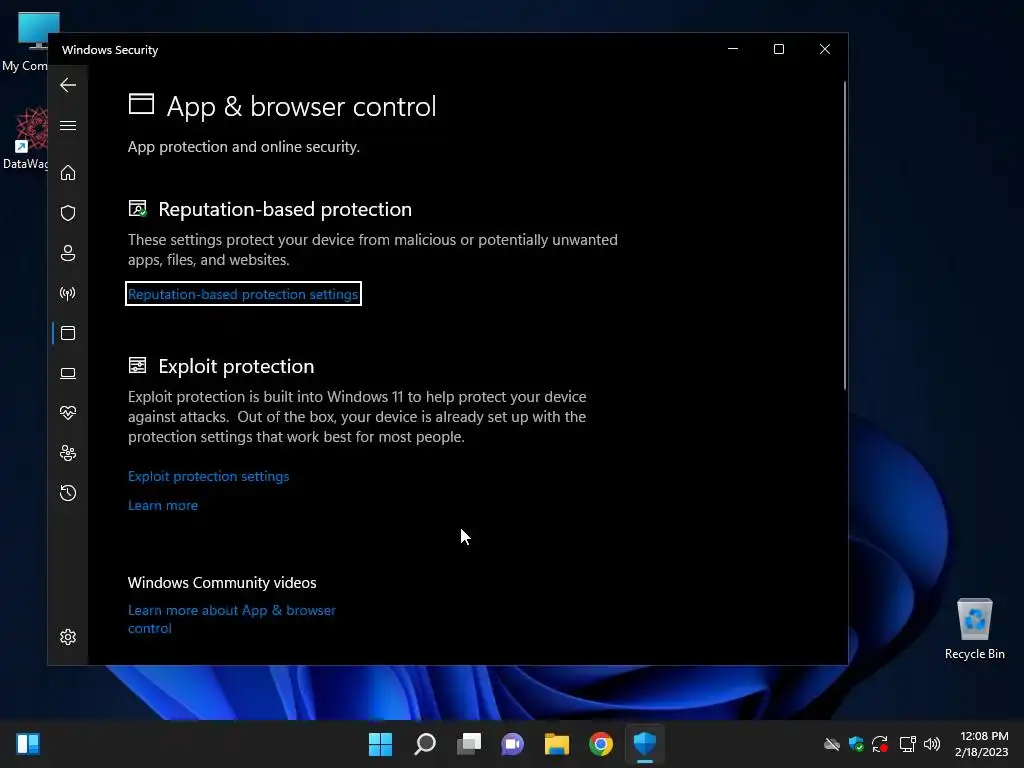
Task: Open Recycle Bin desktop icon
Action: [974, 629]
